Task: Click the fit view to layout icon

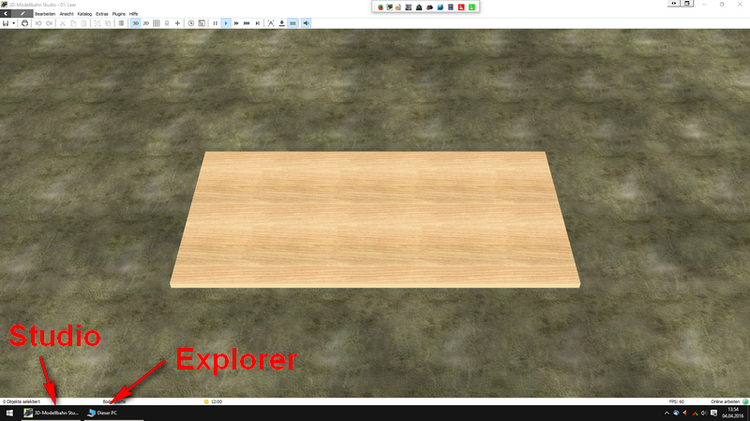Action: click(271, 23)
